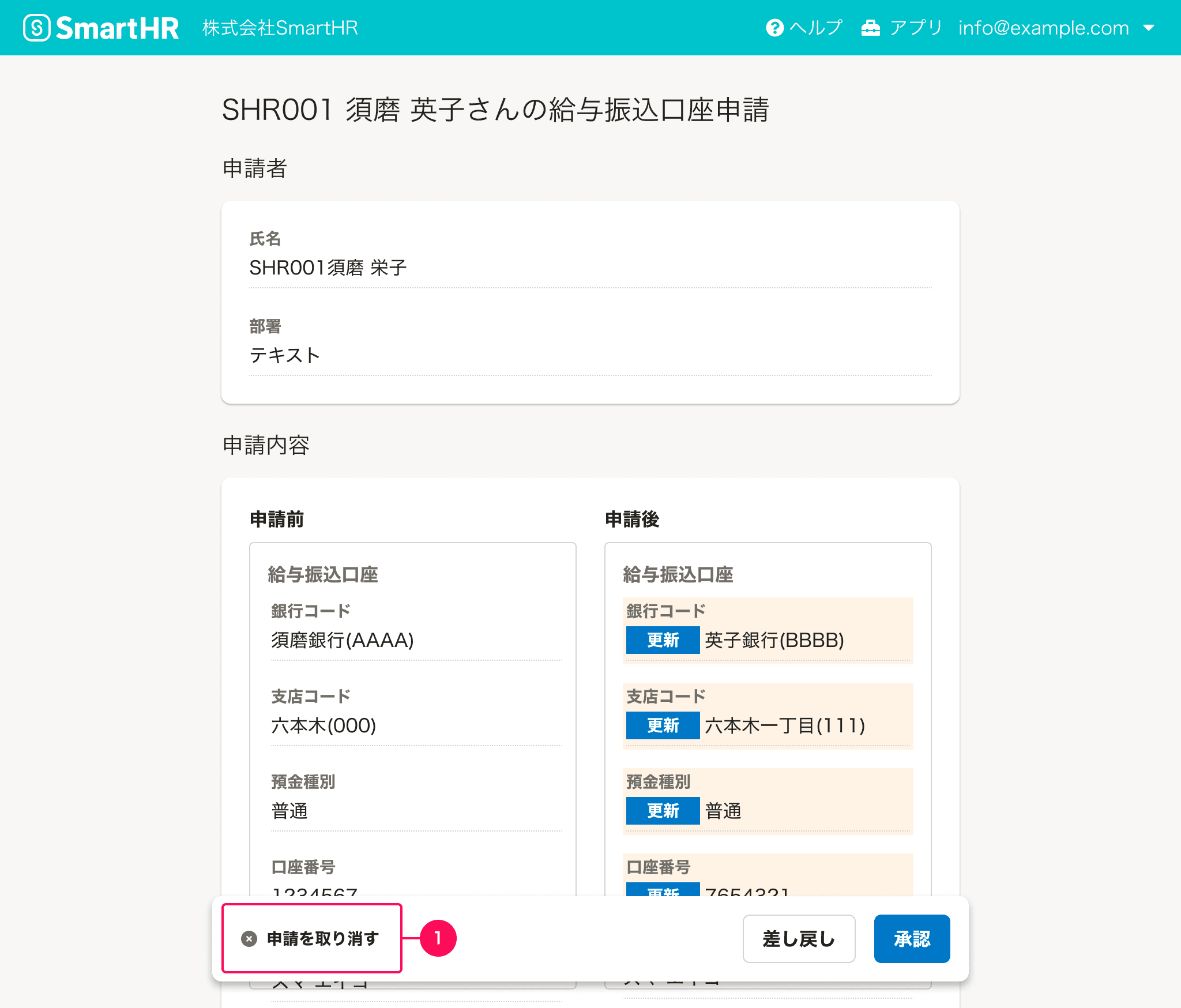The height and width of the screenshot is (1008, 1181).
Task: Click the 差し戻し button
Action: tap(799, 939)
